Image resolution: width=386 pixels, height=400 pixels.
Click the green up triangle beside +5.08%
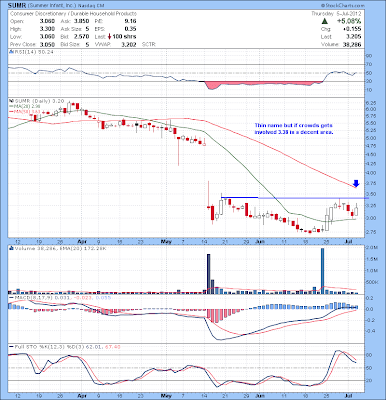[x=324, y=21]
